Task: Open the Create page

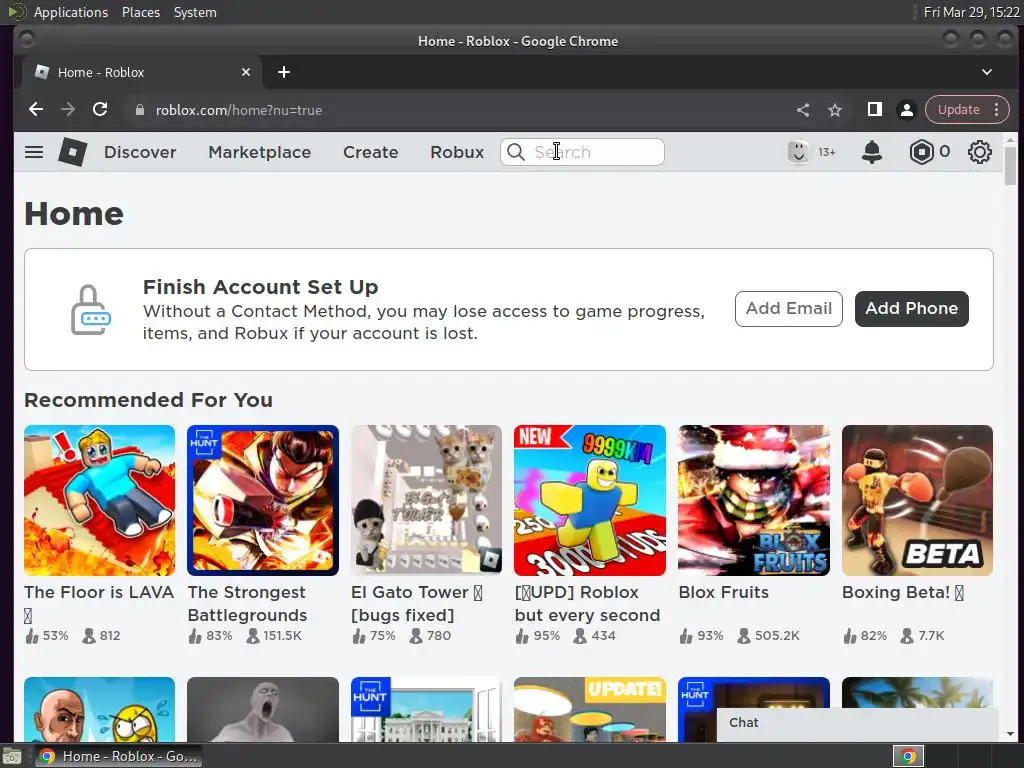Action: [x=370, y=152]
